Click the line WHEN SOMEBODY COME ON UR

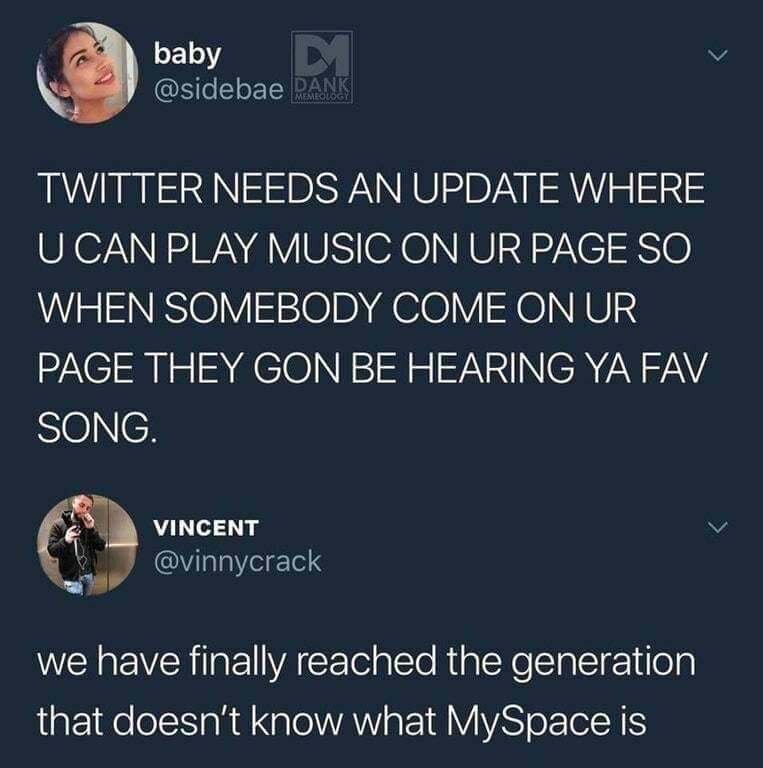click(336, 308)
